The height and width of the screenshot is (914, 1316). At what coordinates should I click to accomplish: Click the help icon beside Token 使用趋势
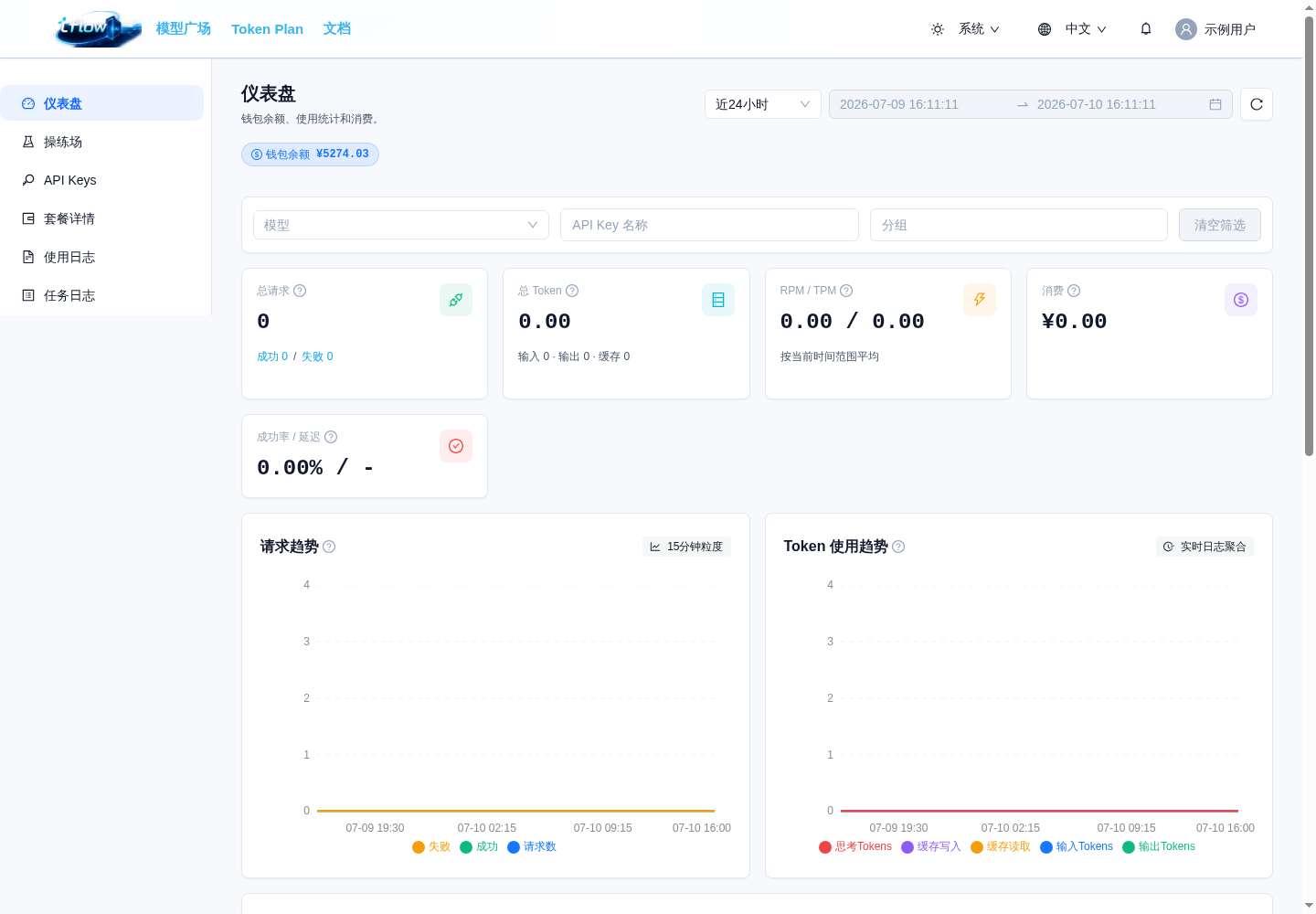click(x=898, y=547)
